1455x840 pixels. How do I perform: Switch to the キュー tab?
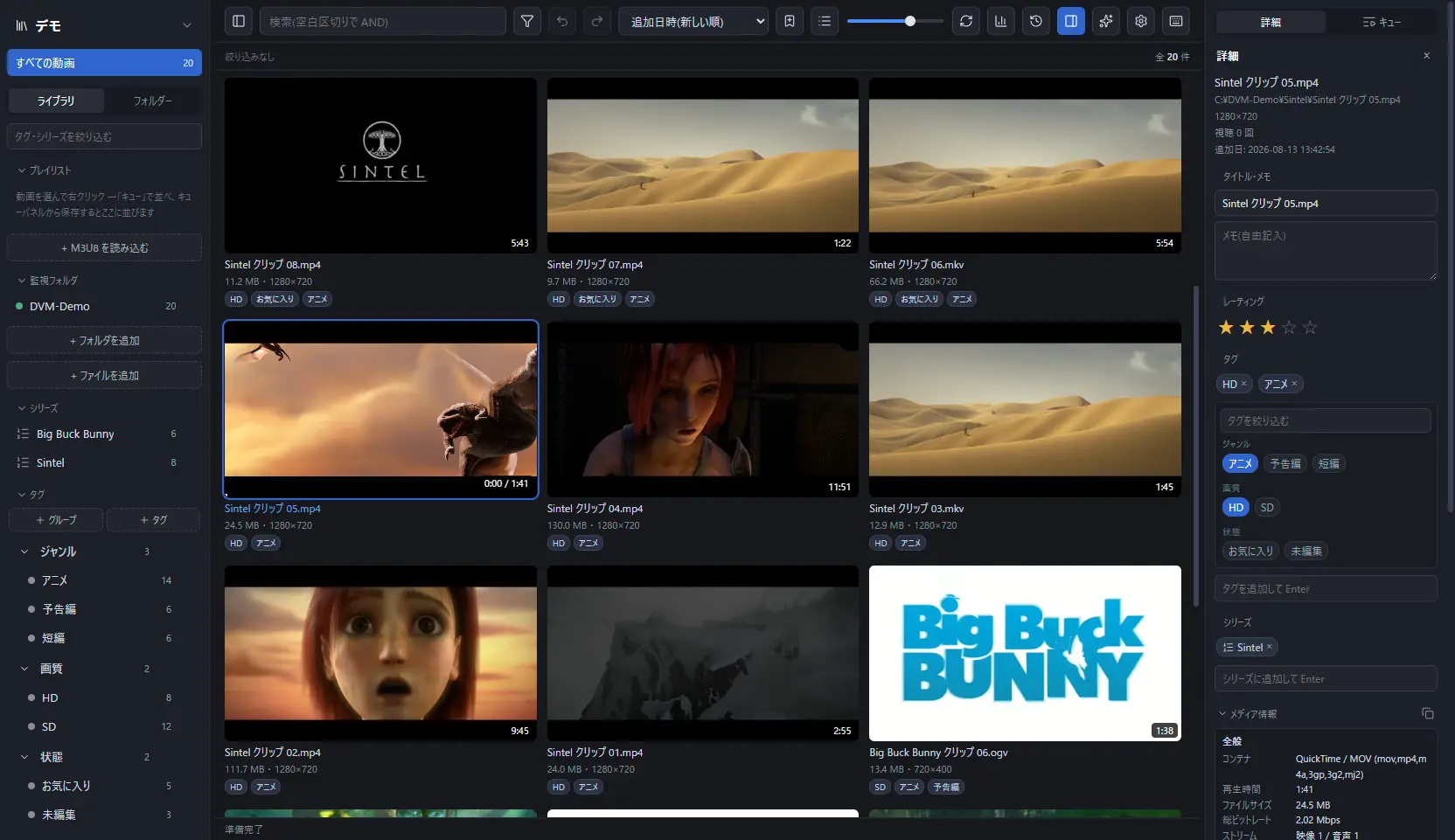click(1382, 22)
